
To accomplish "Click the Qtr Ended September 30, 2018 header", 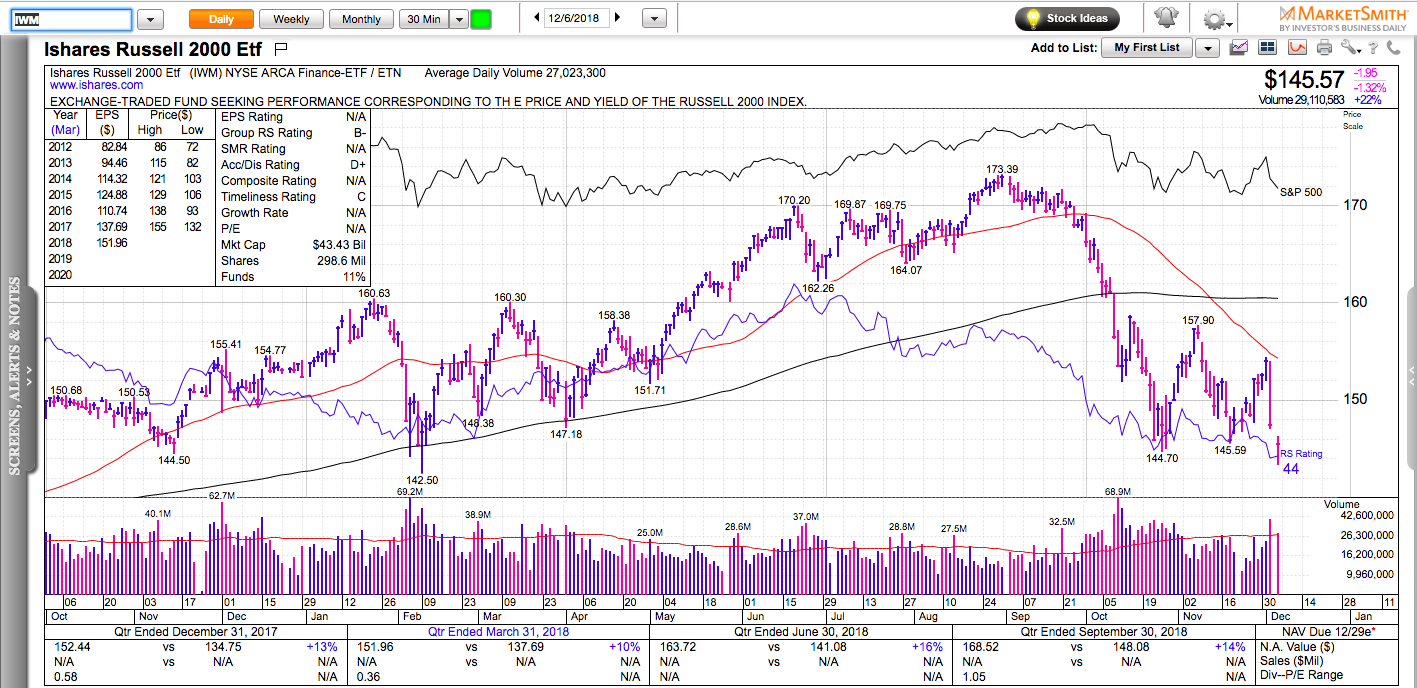I will pyautogui.click(x=1105, y=632).
